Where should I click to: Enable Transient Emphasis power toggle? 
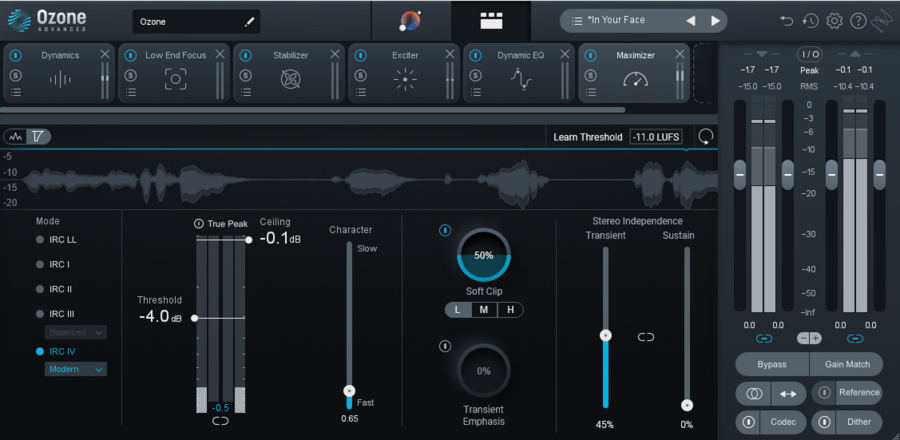(x=444, y=346)
